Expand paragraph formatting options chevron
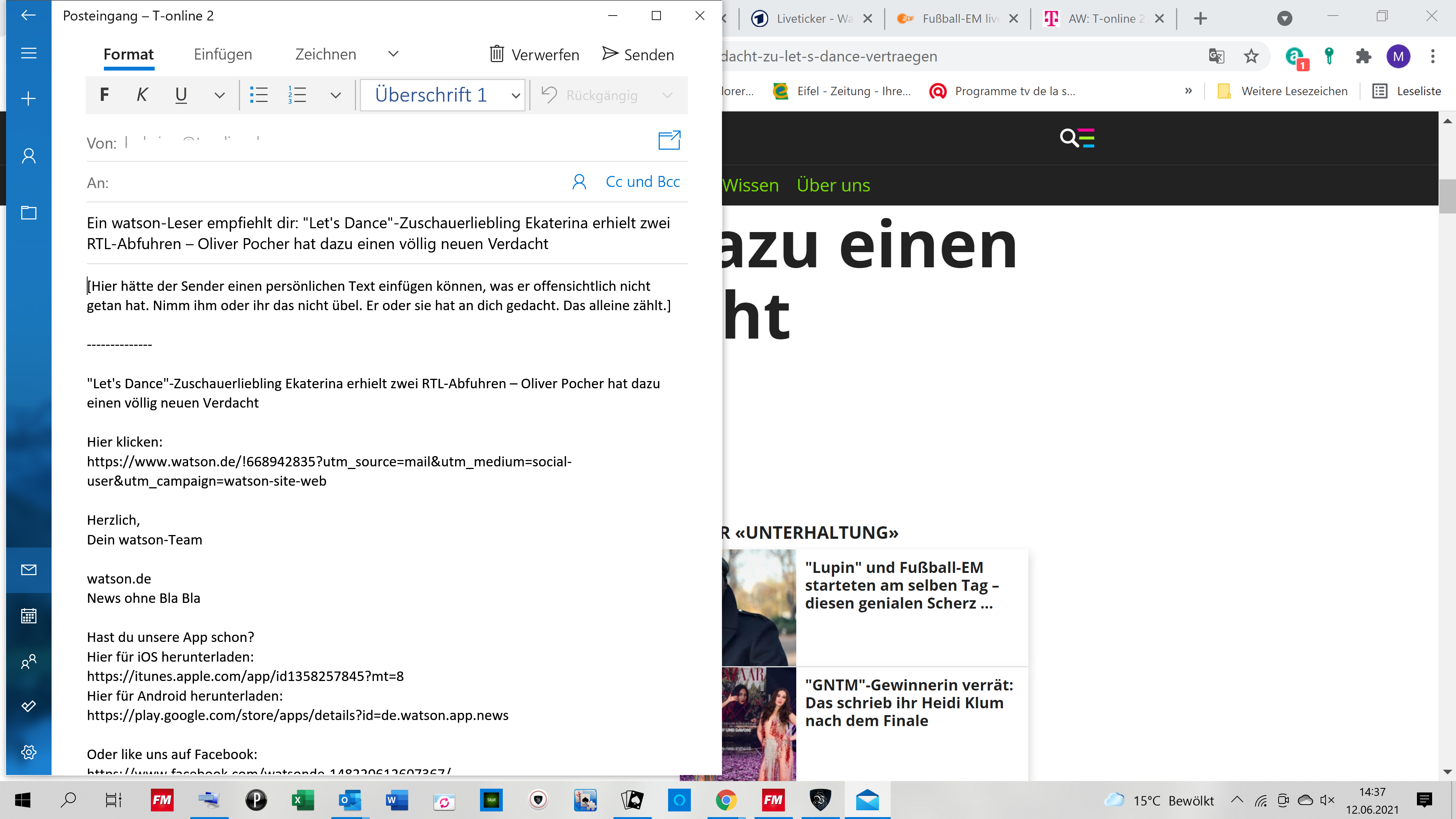 pos(336,95)
